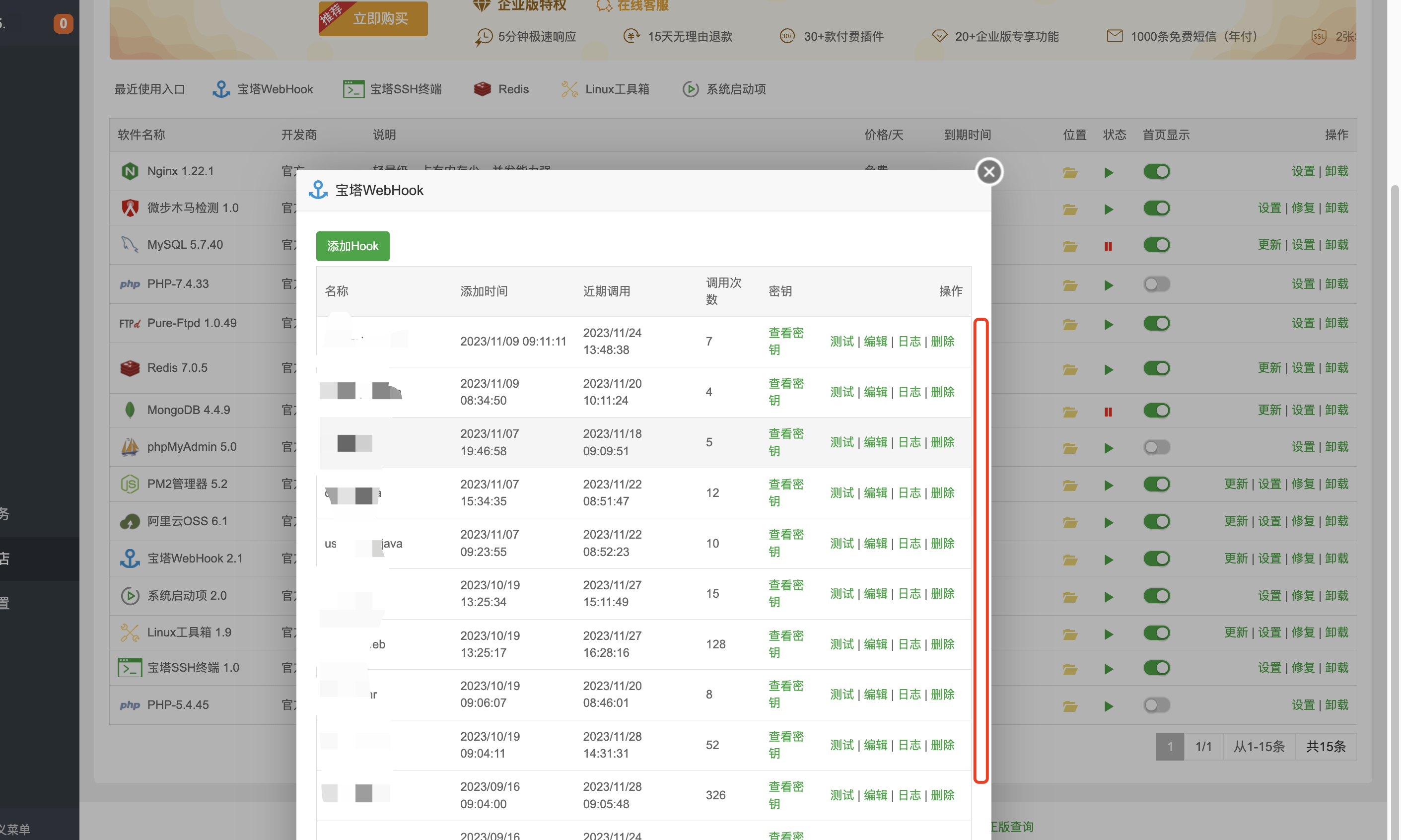The height and width of the screenshot is (840, 1401).
Task: Click the 在线客服 online support link
Action: [x=633, y=5]
